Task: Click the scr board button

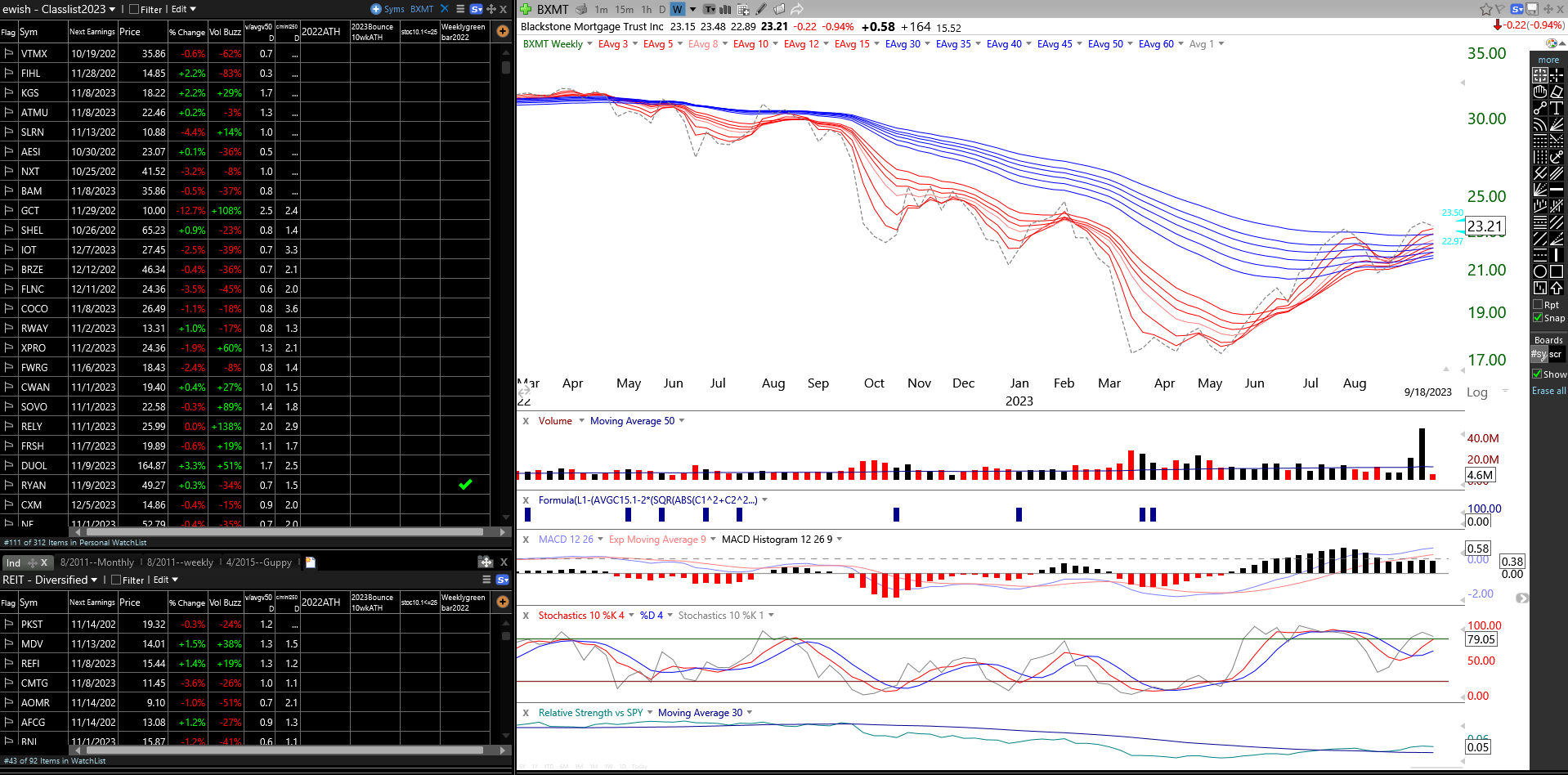Action: [x=1555, y=354]
